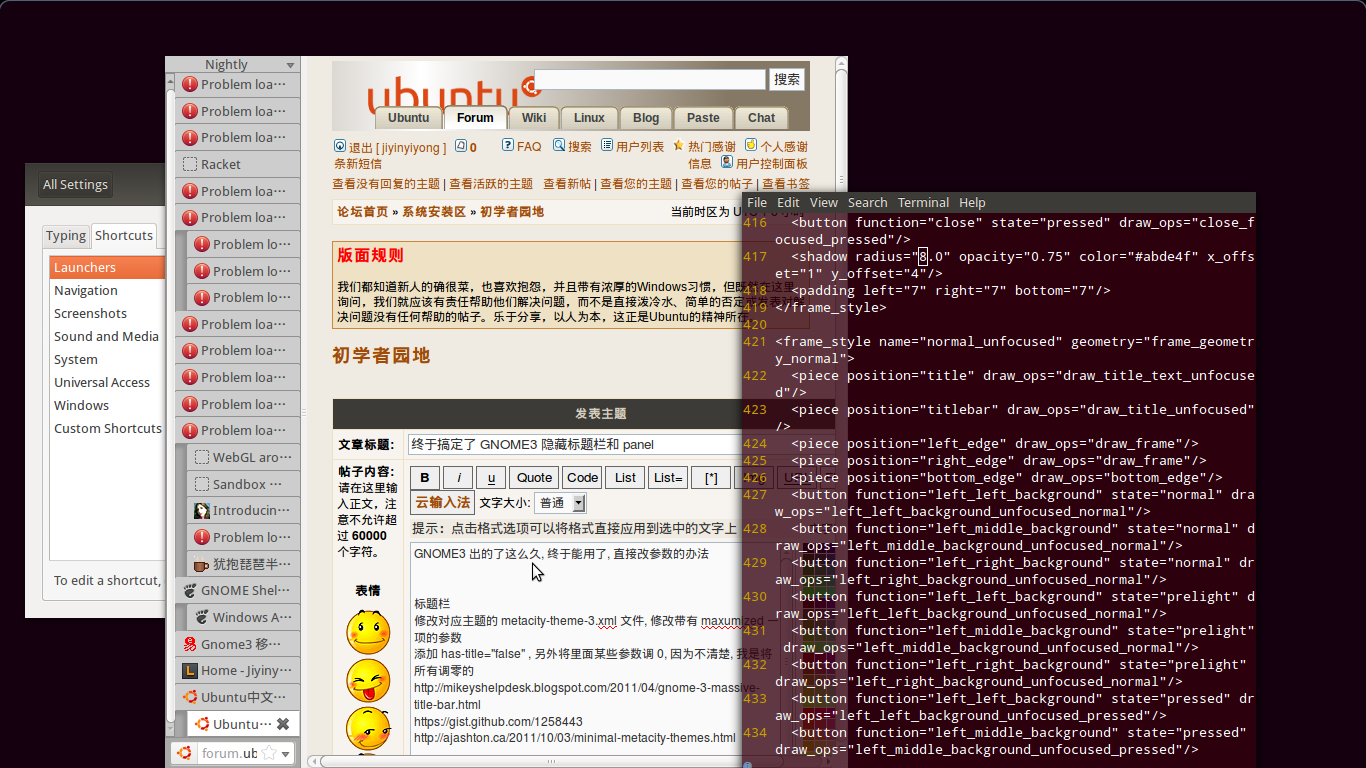Click the Code formatting button
Screen dimensions: 1366x768
point(583,477)
